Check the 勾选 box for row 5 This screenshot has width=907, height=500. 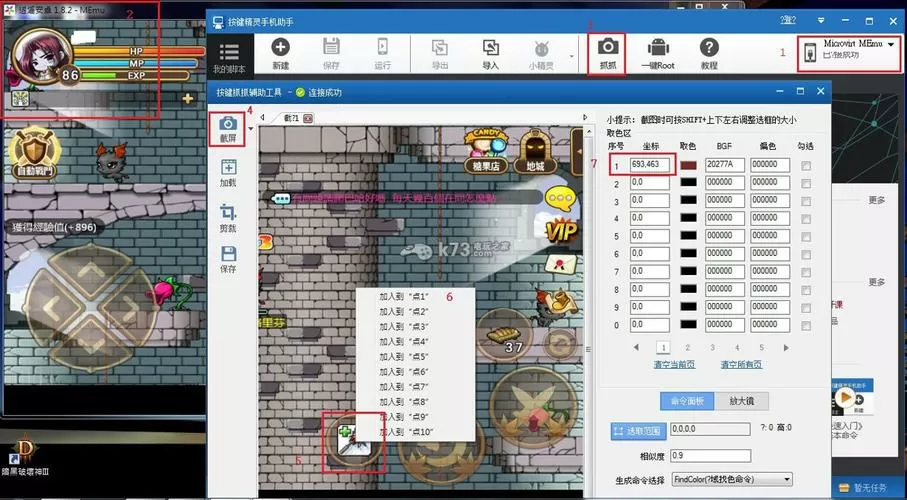(x=806, y=237)
